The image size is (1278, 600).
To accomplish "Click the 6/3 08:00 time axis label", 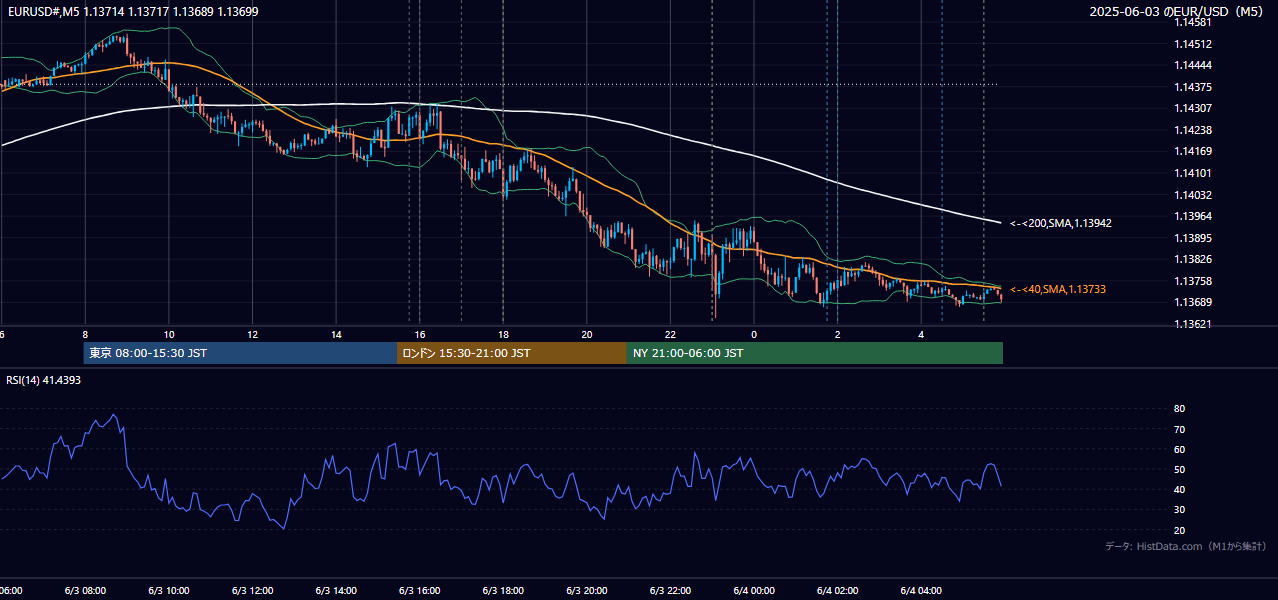I will coord(85,591).
